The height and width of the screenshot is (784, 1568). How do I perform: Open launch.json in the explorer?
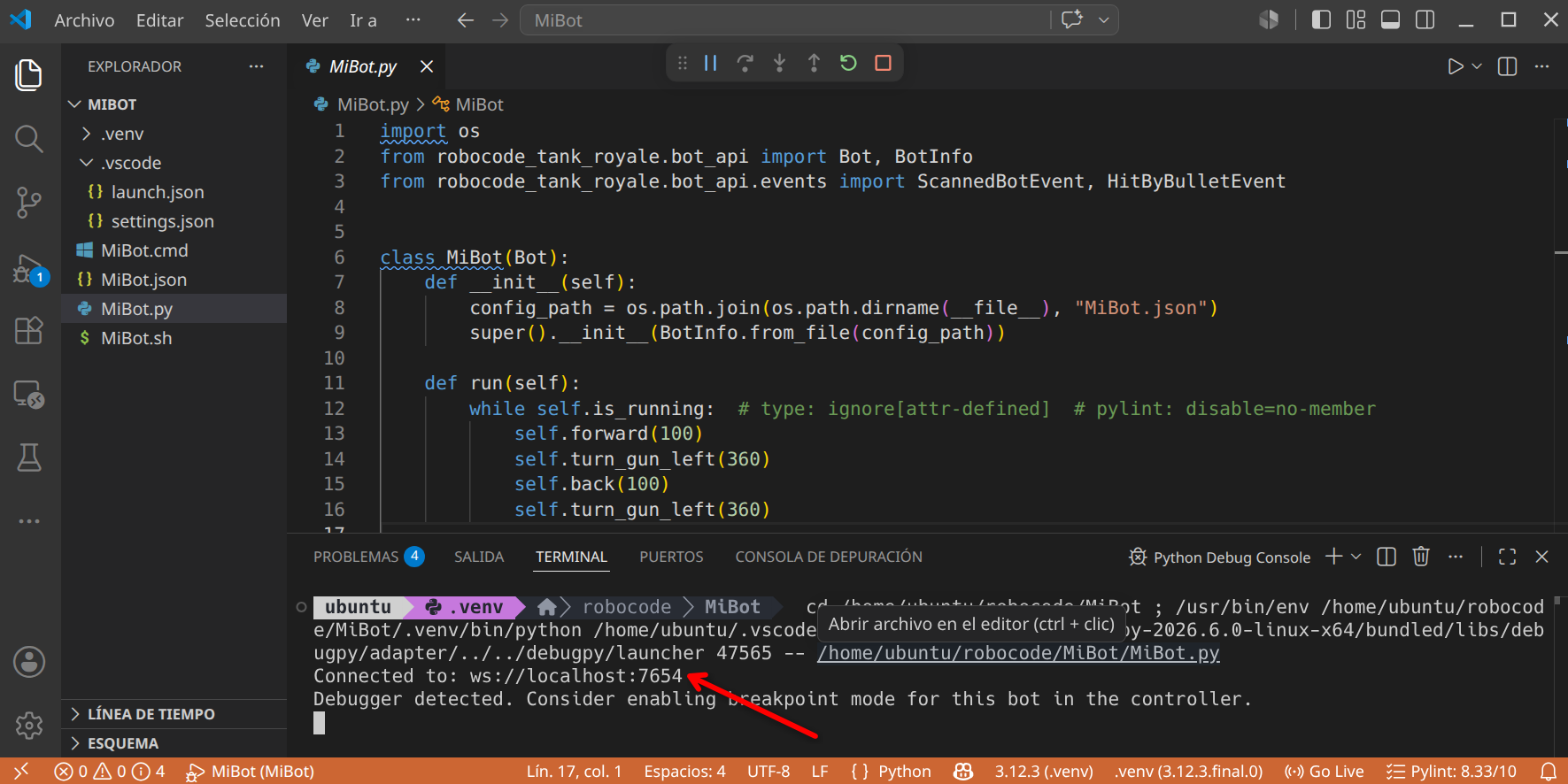coord(174,192)
